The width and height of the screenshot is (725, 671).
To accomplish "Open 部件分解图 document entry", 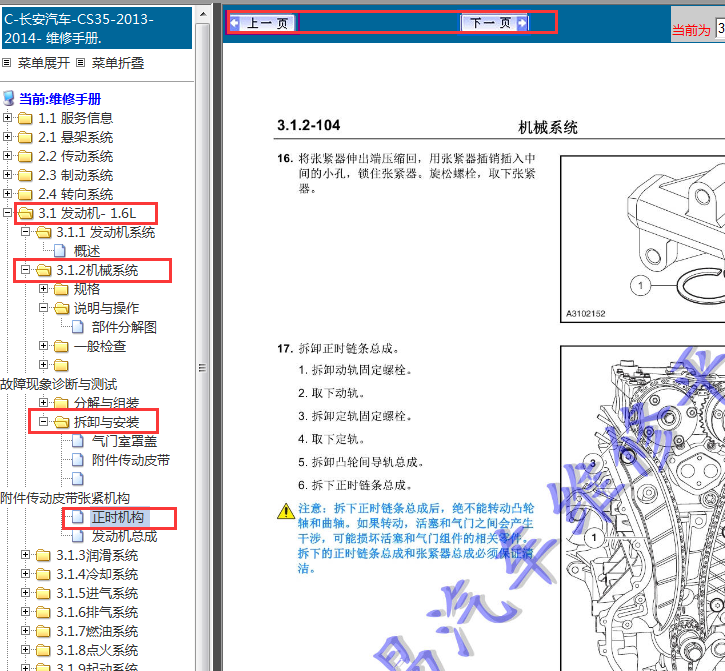I will tap(124, 327).
